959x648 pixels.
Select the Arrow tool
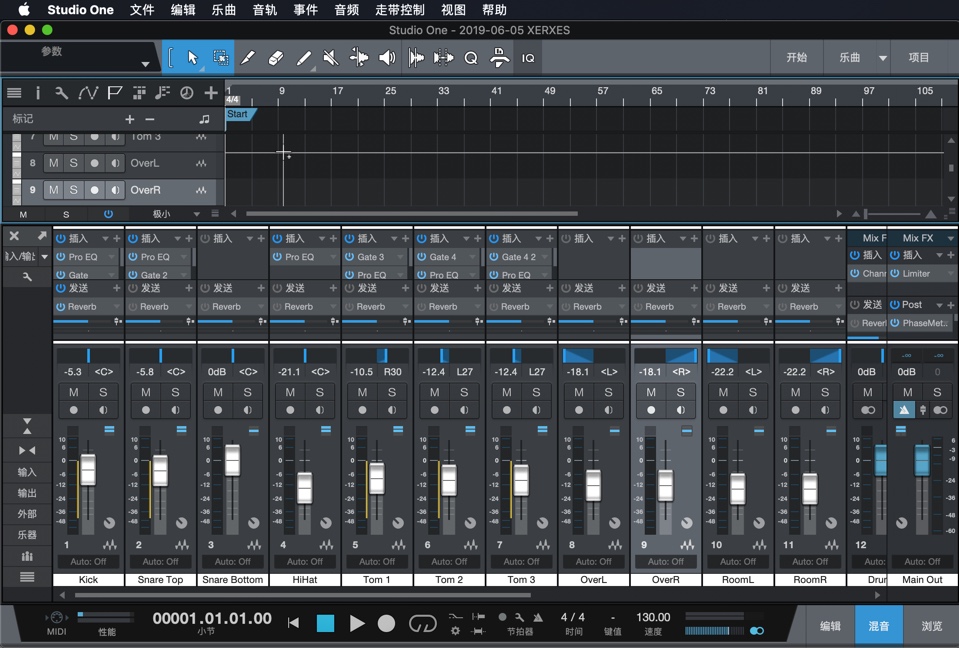[193, 57]
